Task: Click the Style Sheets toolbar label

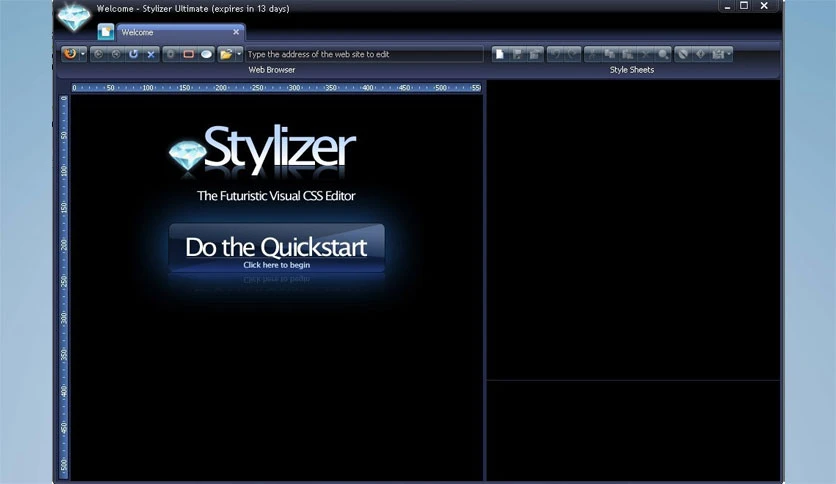Action: point(632,70)
